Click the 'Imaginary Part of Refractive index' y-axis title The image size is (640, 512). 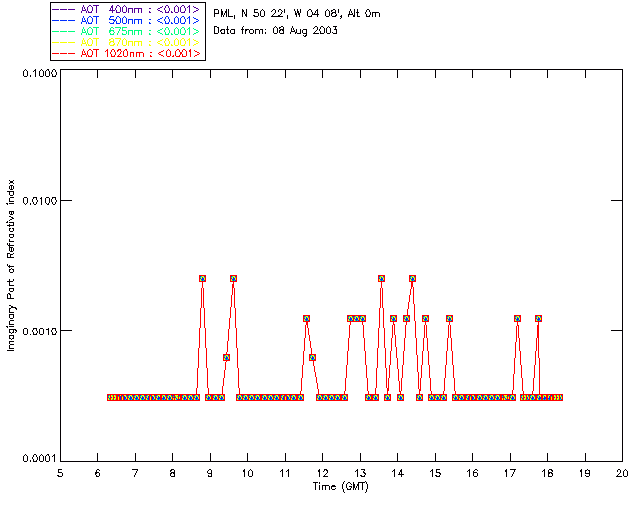11,265
